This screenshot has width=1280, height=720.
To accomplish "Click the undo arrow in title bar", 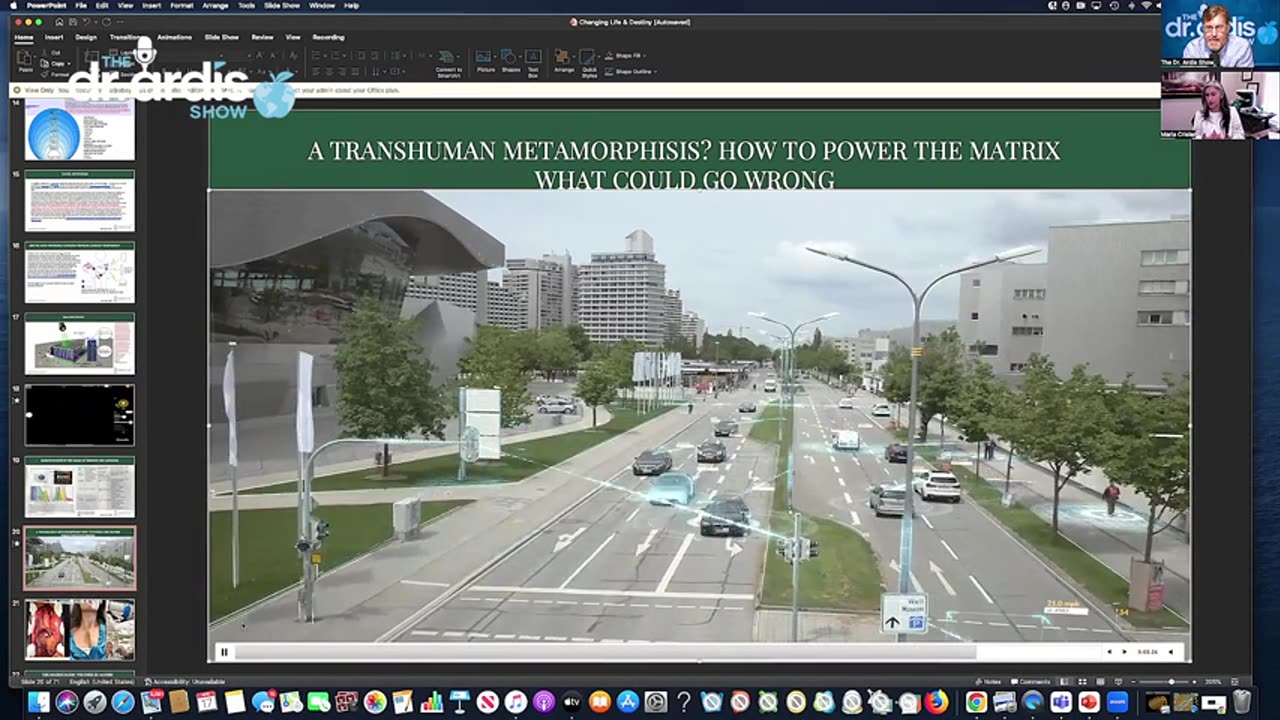I will [88, 21].
